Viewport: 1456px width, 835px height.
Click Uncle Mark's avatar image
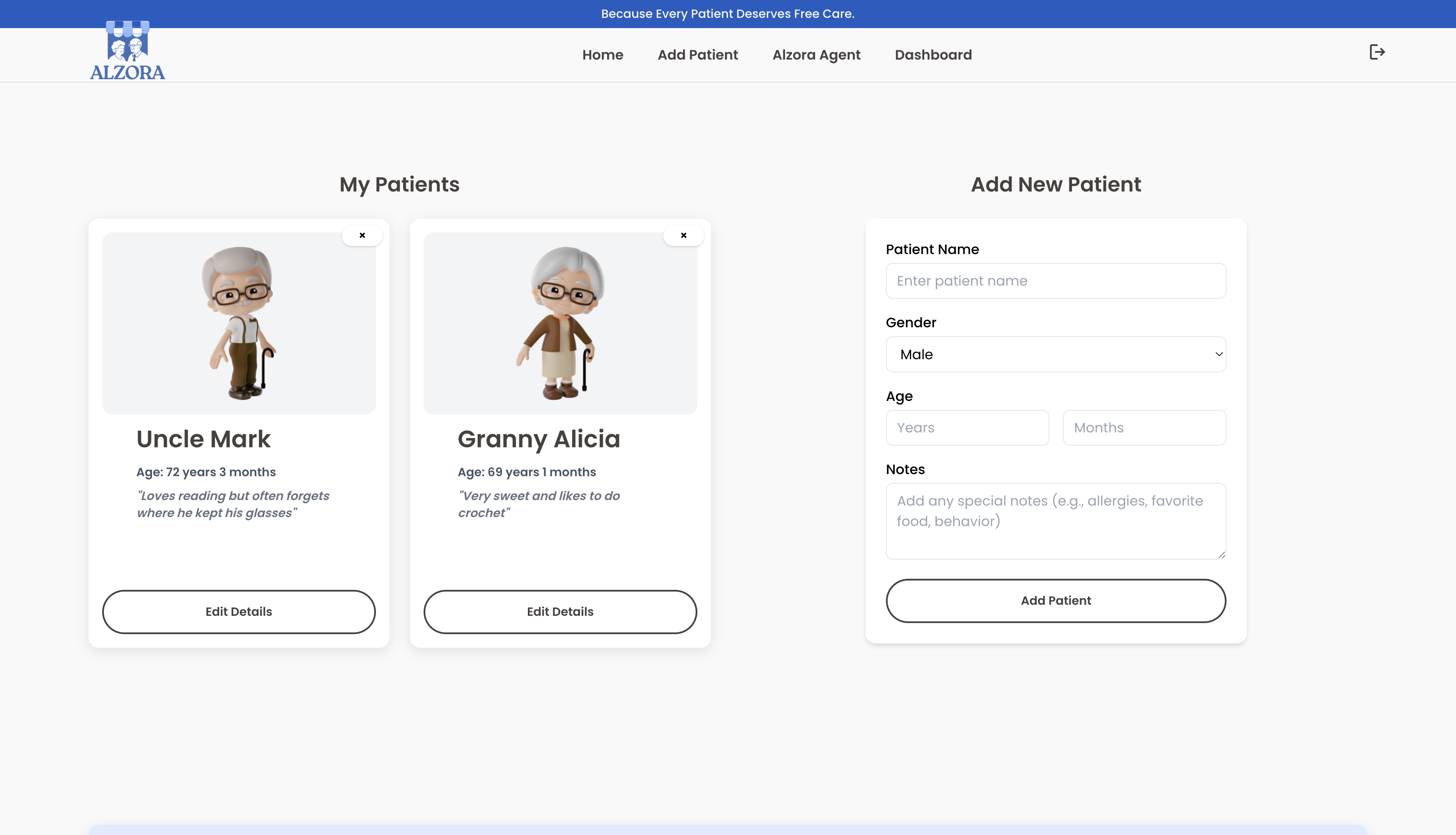[239, 323]
